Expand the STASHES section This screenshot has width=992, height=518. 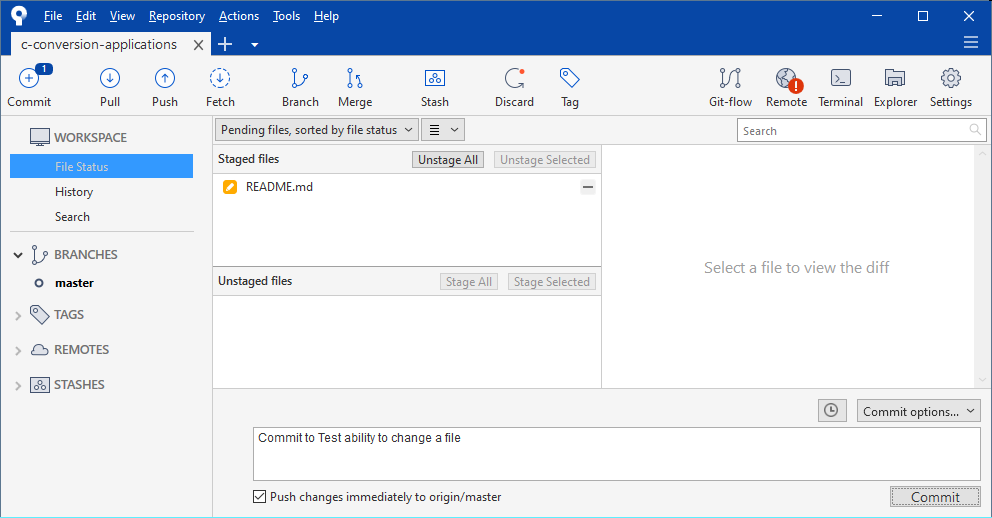pyautogui.click(x=18, y=385)
